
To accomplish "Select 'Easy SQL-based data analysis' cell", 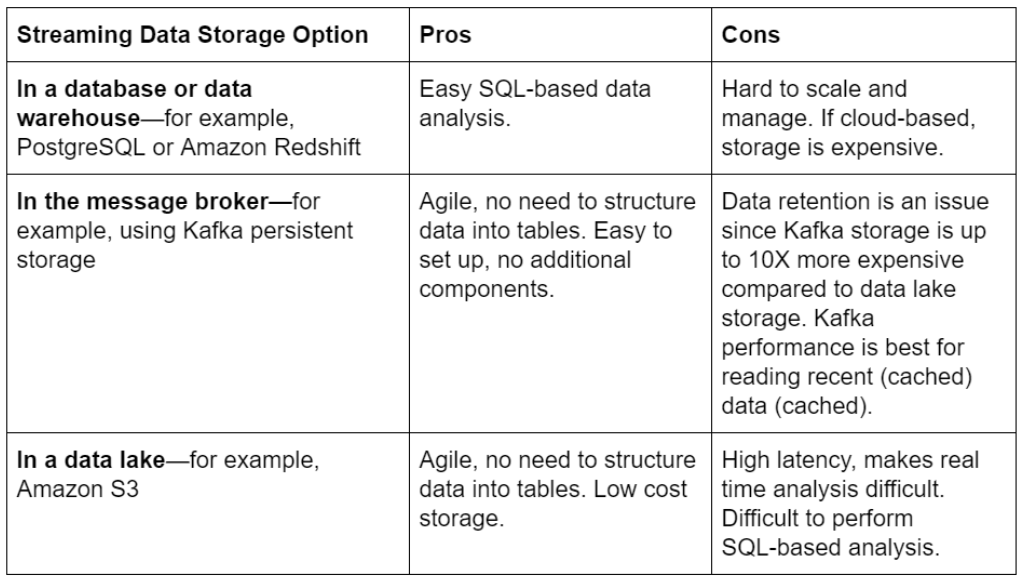I will pos(560,118).
